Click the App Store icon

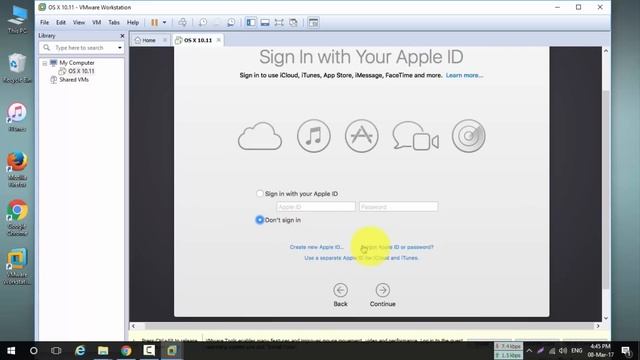click(362, 136)
